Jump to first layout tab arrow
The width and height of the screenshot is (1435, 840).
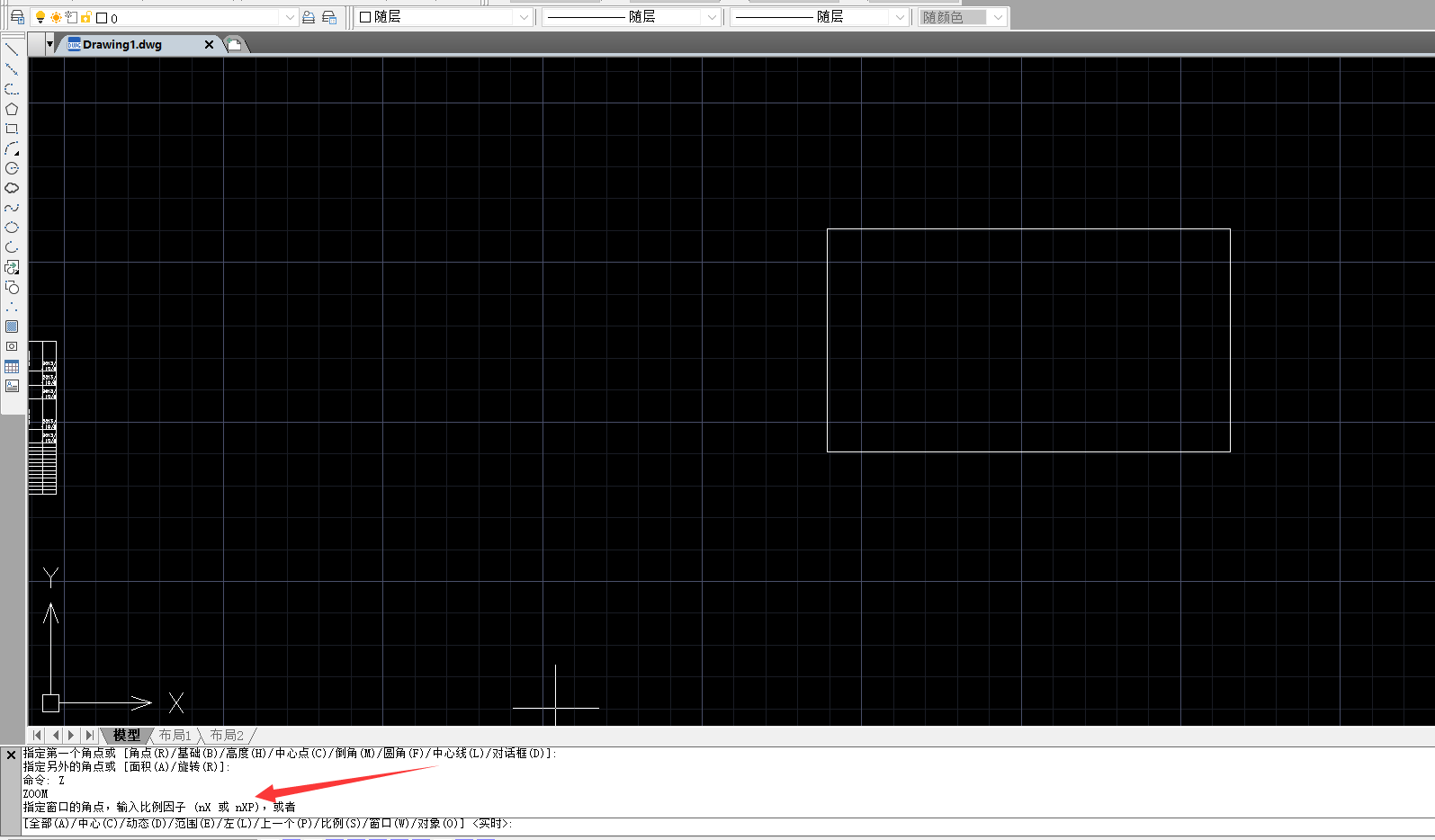coord(37,735)
